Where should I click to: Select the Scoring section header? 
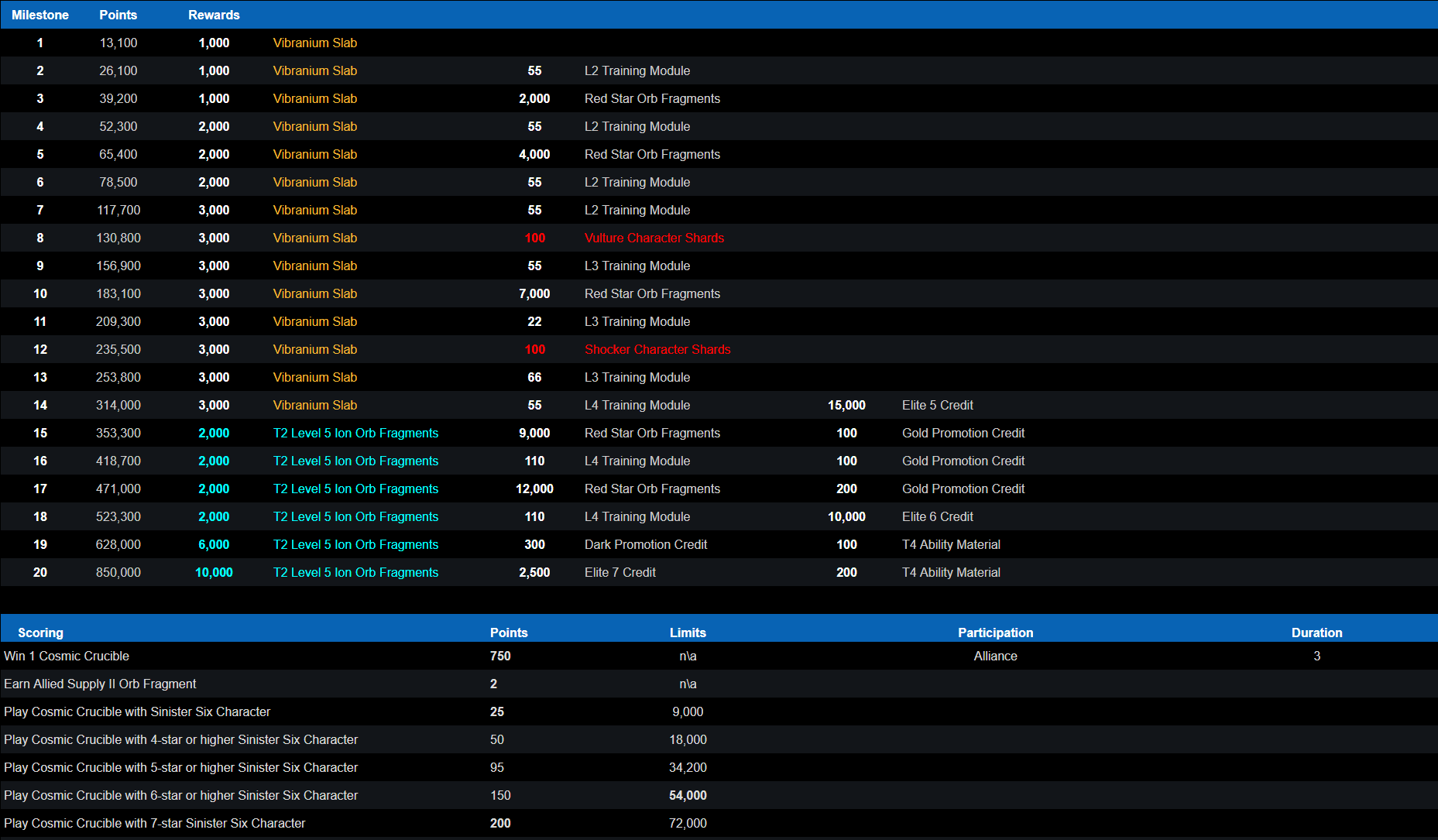(40, 633)
